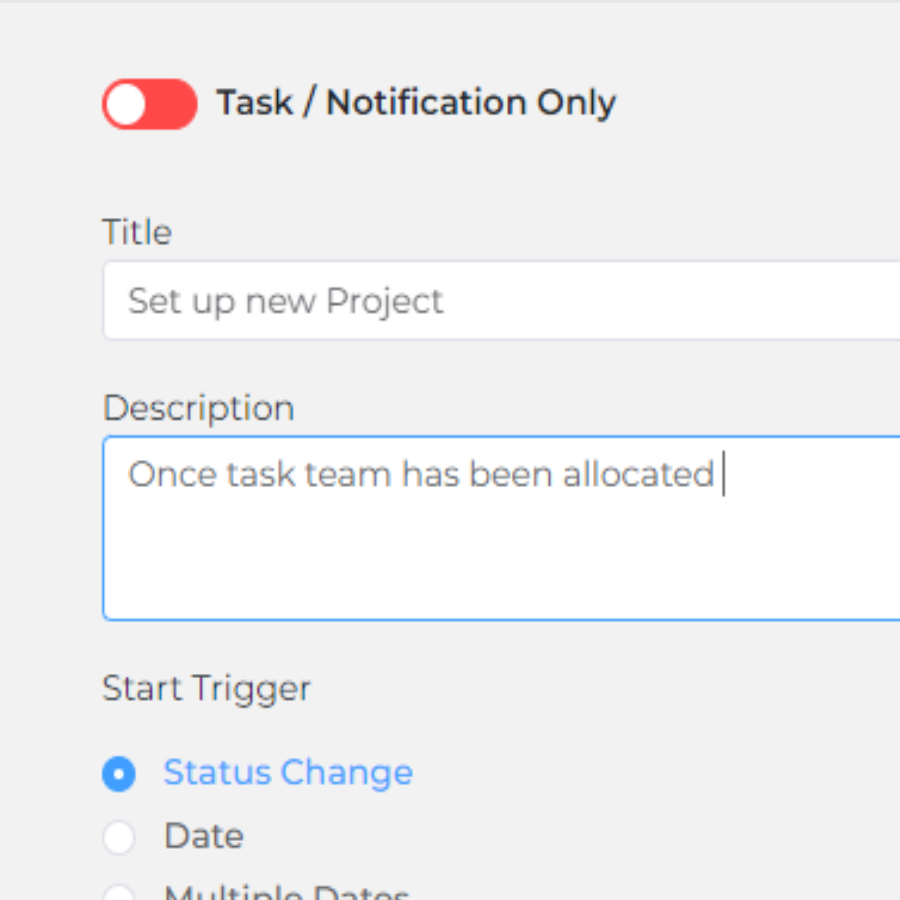900x900 pixels.
Task: Click the "Multiple Dates" option label
Action: 287,893
